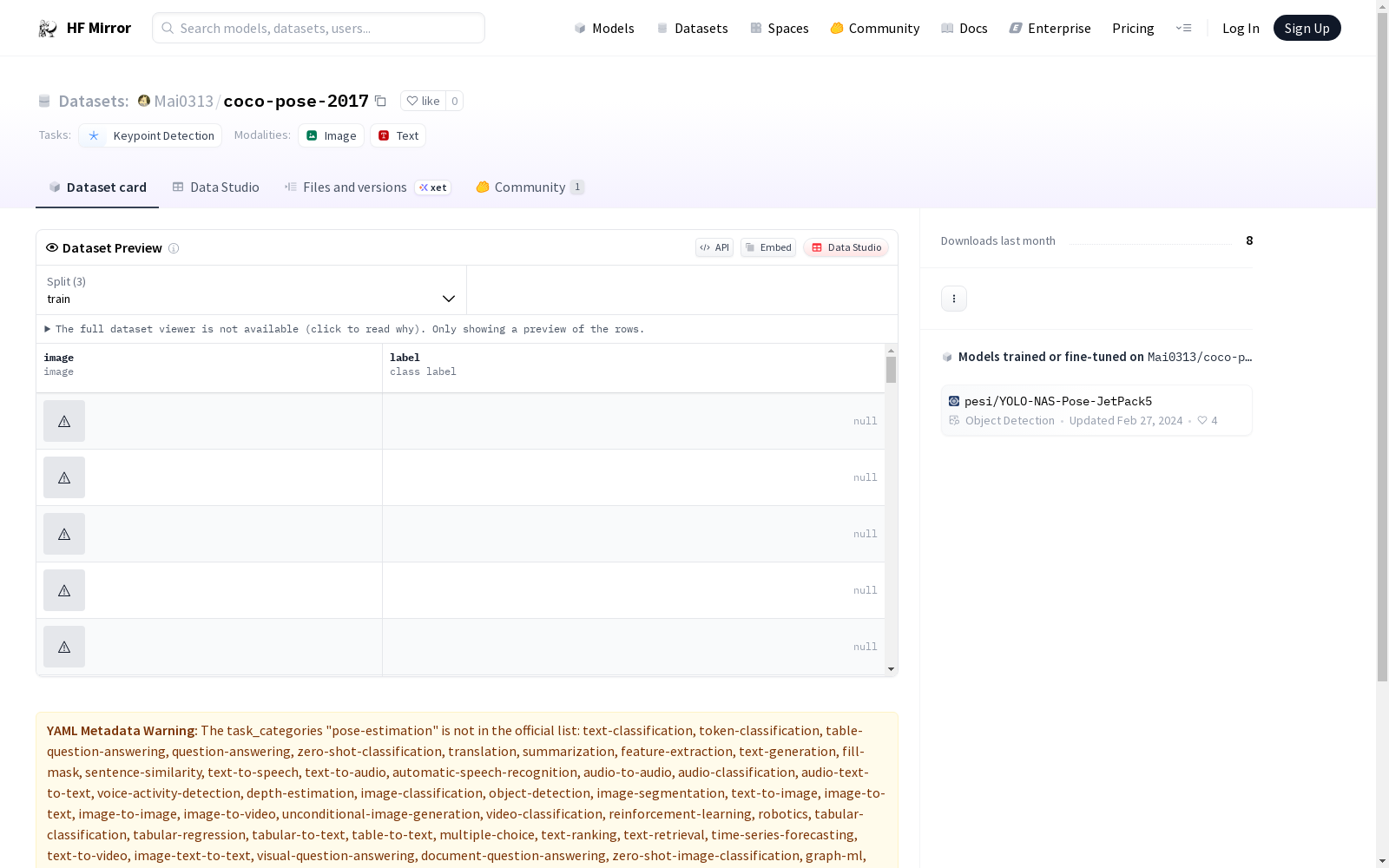Open Data Studio from the preview header
Image resolution: width=1389 pixels, height=868 pixels.
846,247
